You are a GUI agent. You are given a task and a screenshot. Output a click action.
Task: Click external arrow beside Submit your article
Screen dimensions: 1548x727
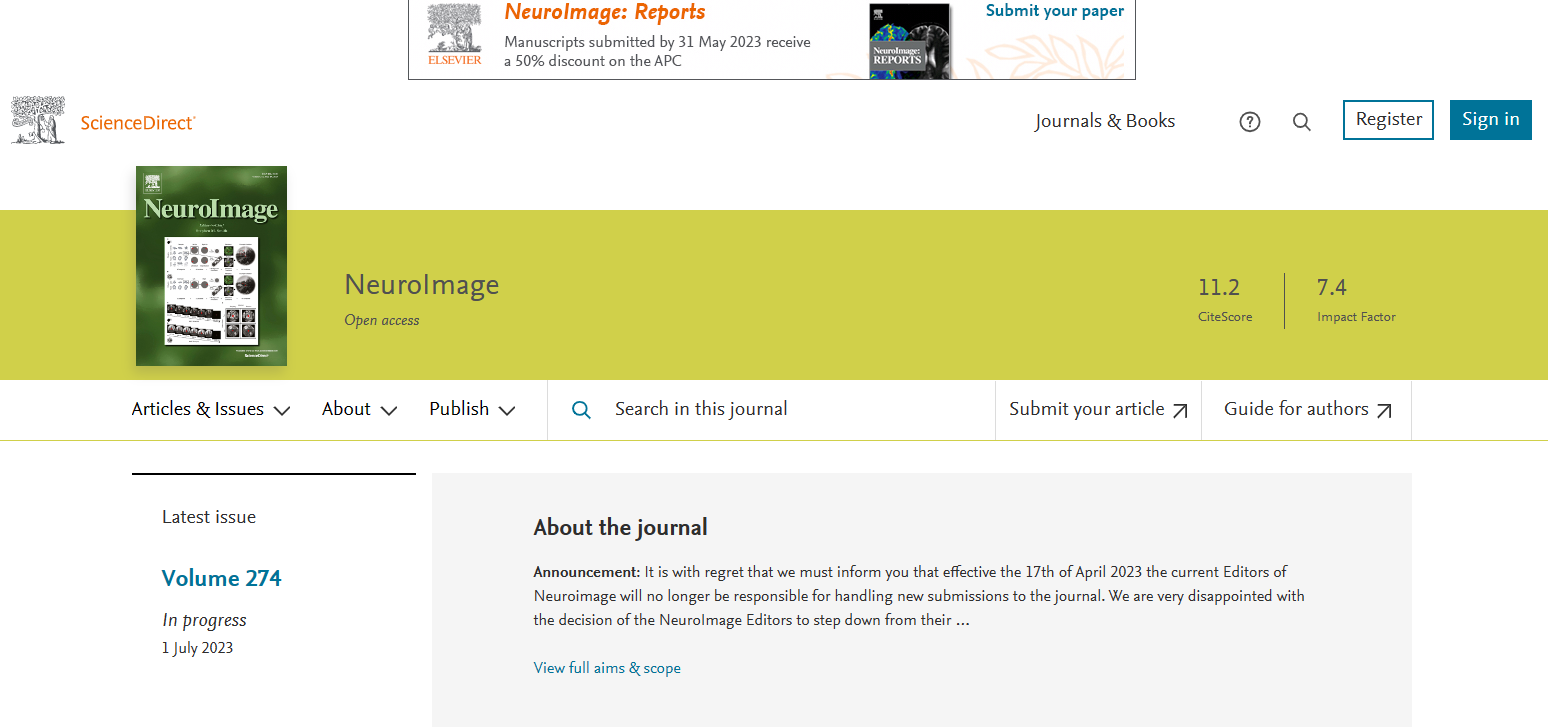1180,410
